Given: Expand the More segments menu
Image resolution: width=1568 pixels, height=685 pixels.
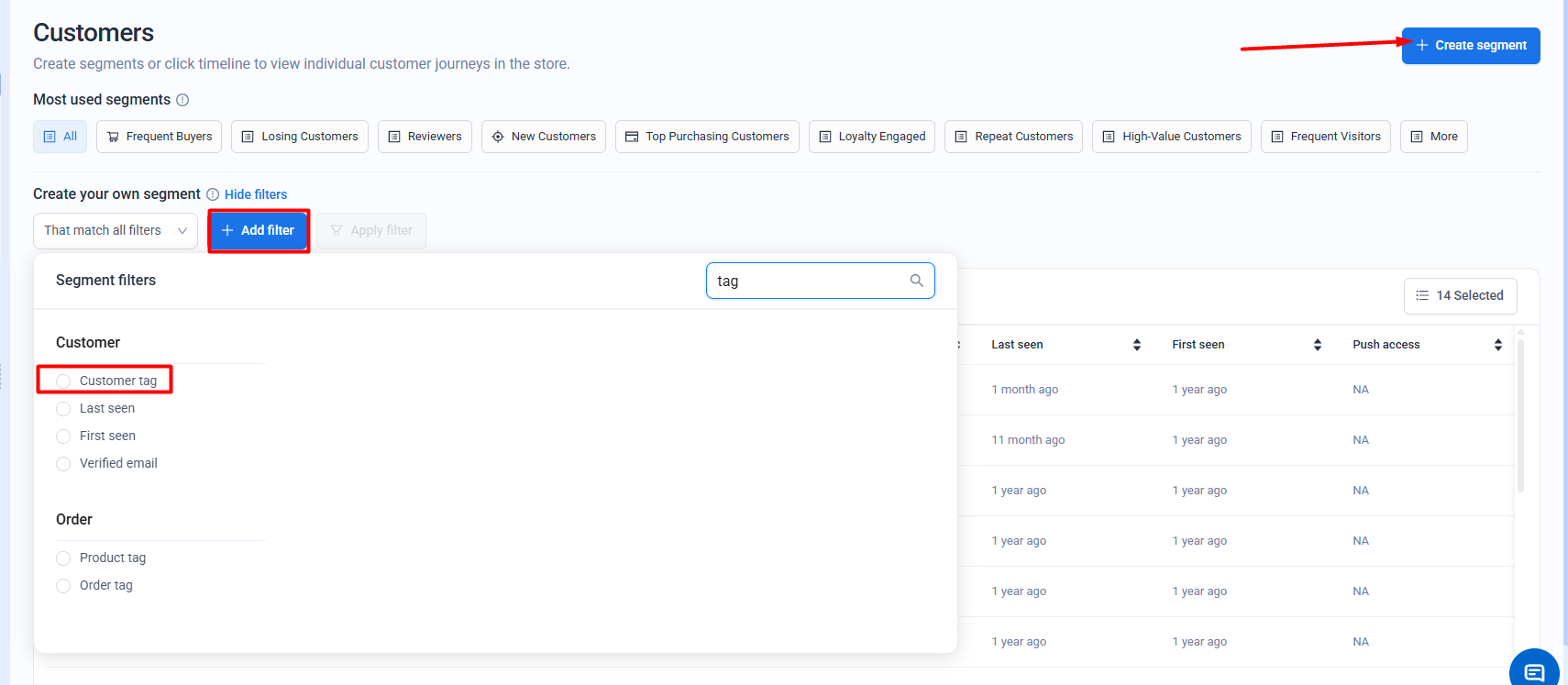Looking at the screenshot, I should pyautogui.click(x=1433, y=137).
